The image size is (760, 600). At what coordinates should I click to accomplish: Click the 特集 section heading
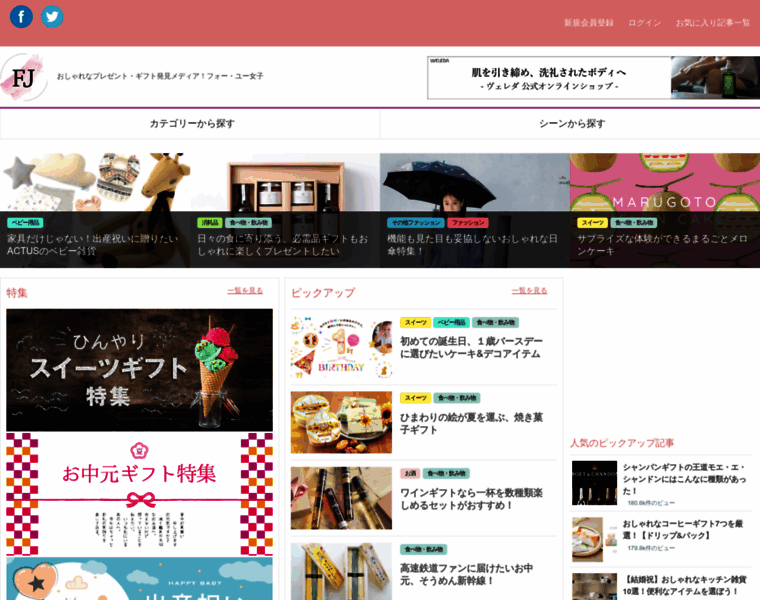coord(16,293)
